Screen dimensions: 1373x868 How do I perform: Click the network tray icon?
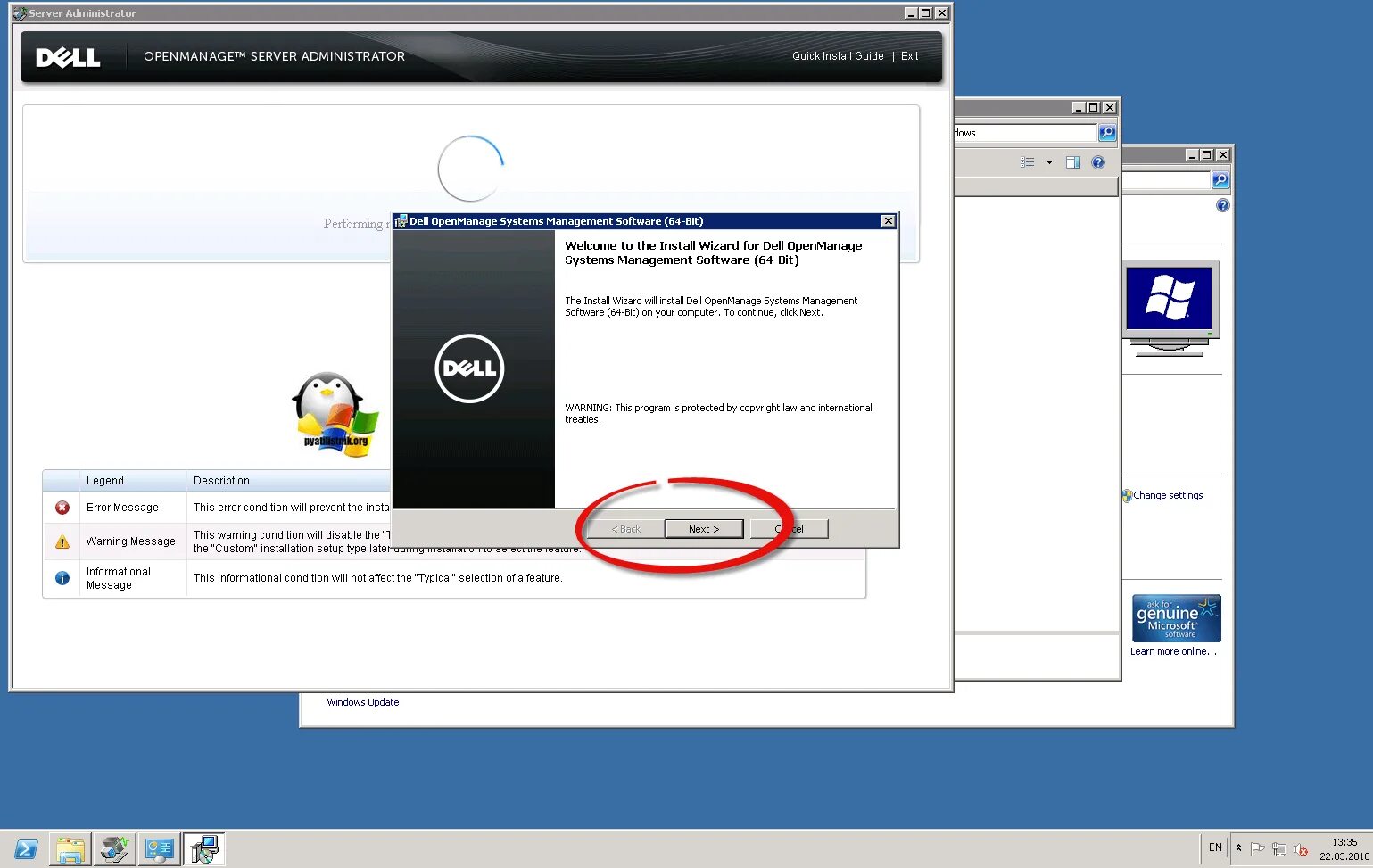click(1279, 849)
